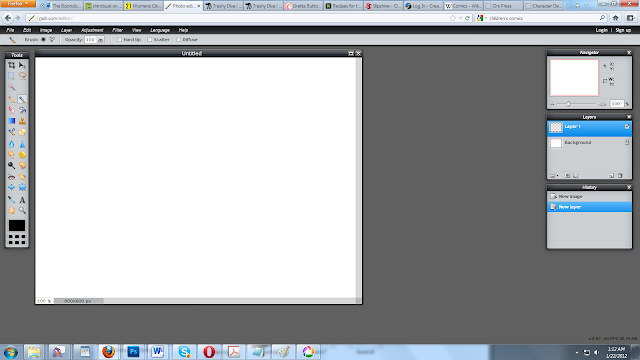This screenshot has height=360, width=640.
Task: Click the Background layer lock icon
Action: coord(627,142)
